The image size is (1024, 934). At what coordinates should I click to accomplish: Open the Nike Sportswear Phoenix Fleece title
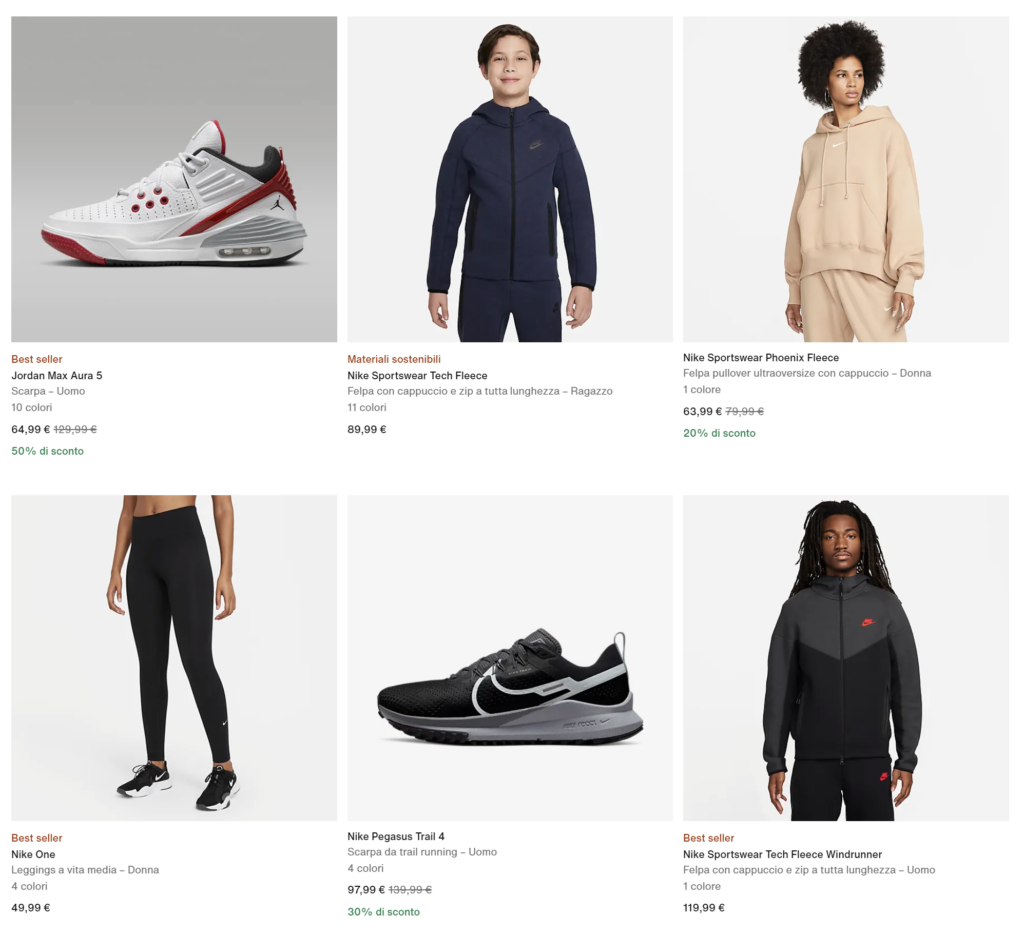pos(761,358)
